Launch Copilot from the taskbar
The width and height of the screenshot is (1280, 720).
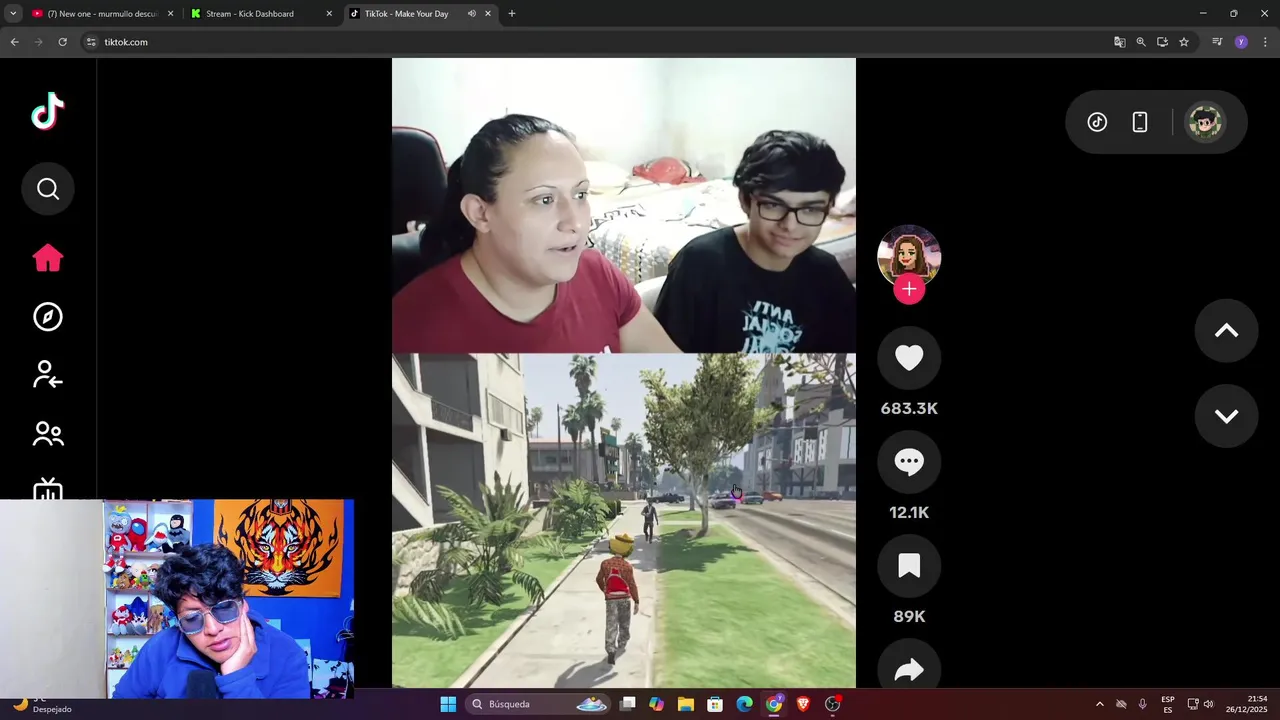pos(656,704)
